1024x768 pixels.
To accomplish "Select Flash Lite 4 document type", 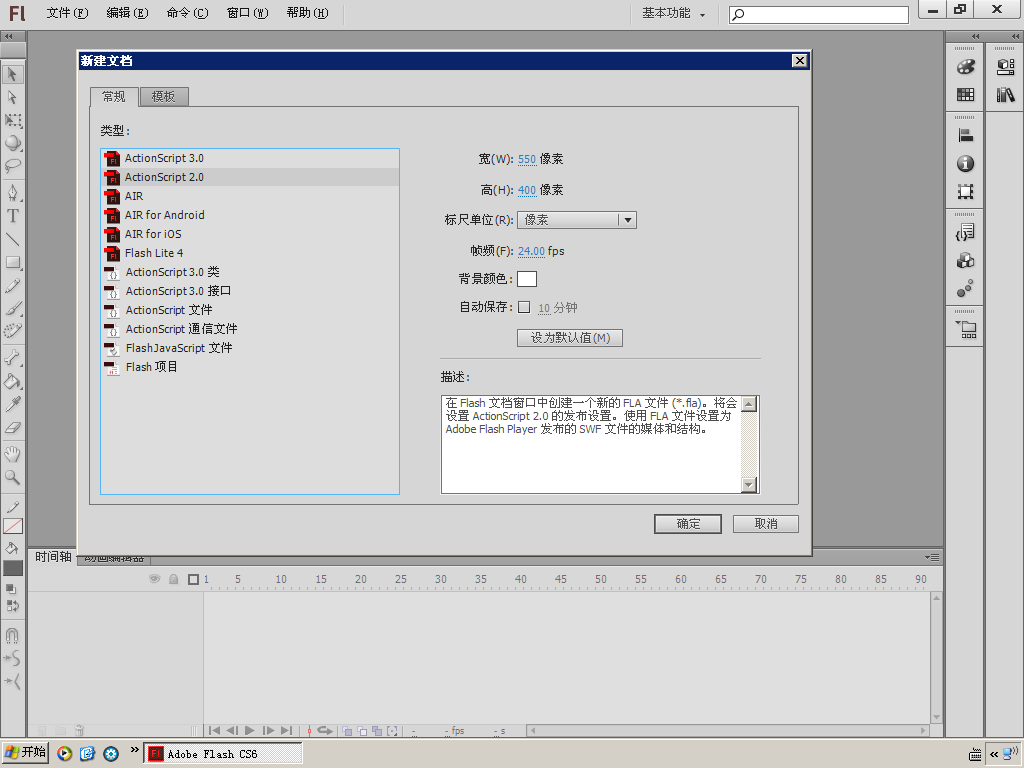I will tap(250, 253).
